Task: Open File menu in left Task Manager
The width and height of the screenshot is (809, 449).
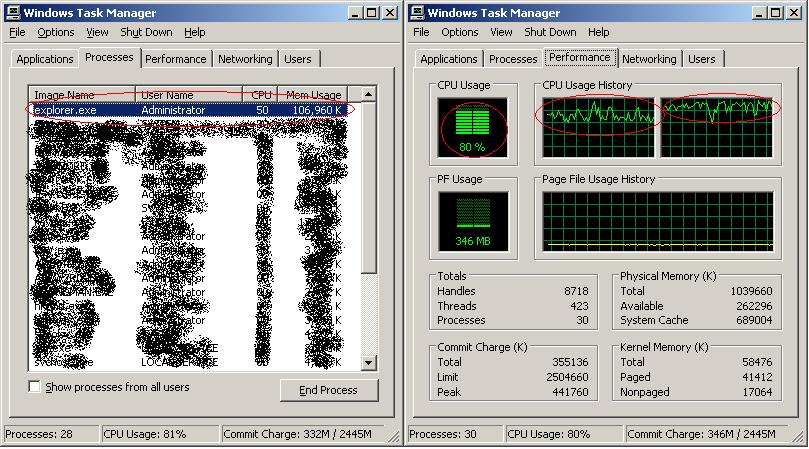Action: [x=17, y=32]
